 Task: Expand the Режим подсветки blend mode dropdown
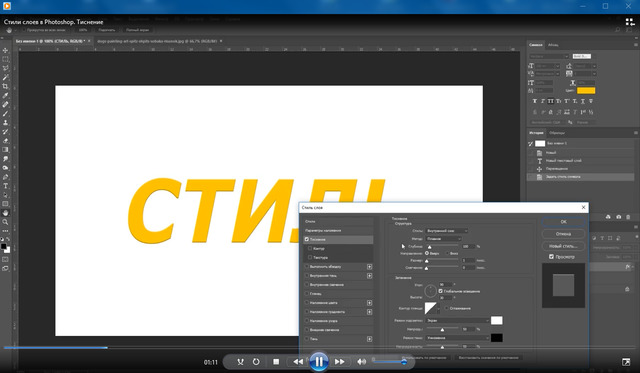[457, 321]
